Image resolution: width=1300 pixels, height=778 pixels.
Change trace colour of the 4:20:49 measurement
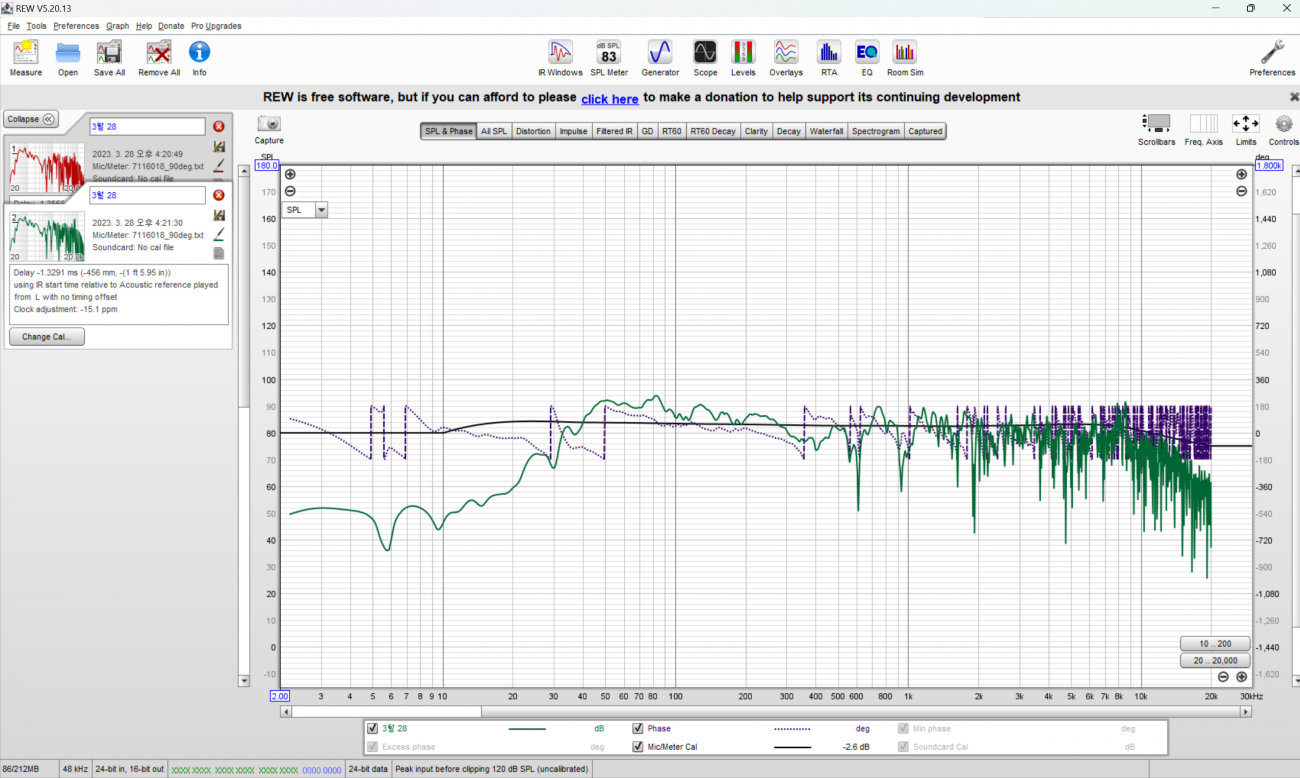coord(218,165)
